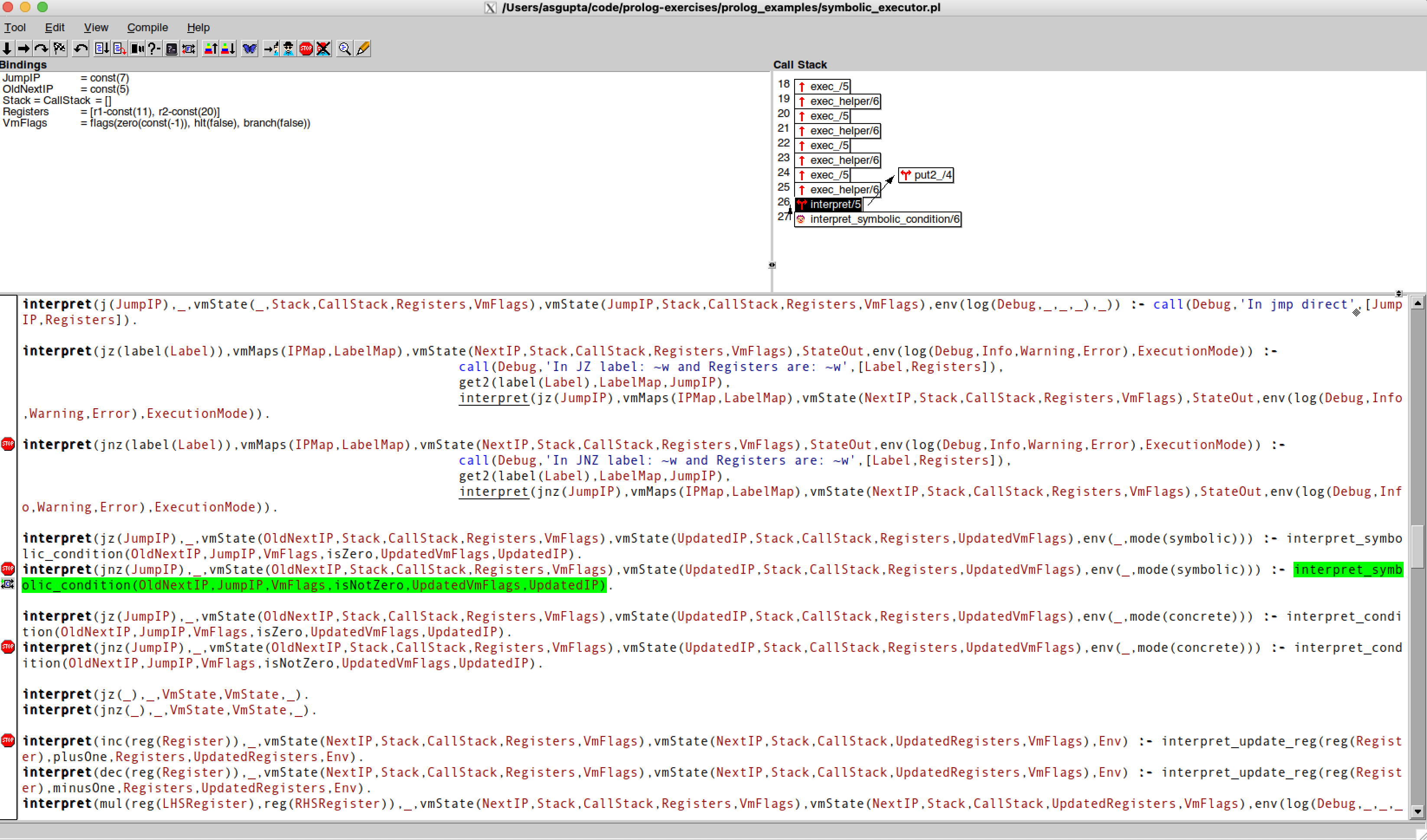Click the source scrollbar up arrow
Screen dimensions: 1427x840
tap(1417, 303)
